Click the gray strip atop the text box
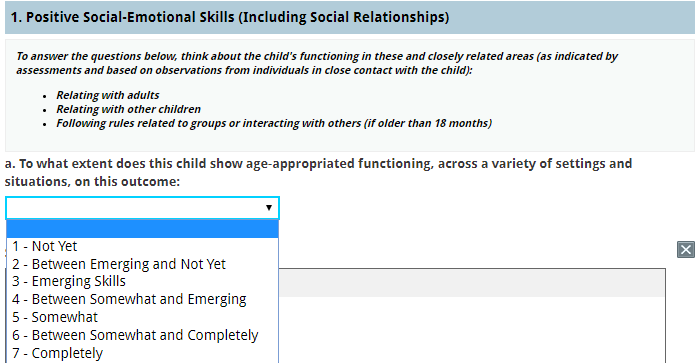698x363 pixels. click(472, 283)
